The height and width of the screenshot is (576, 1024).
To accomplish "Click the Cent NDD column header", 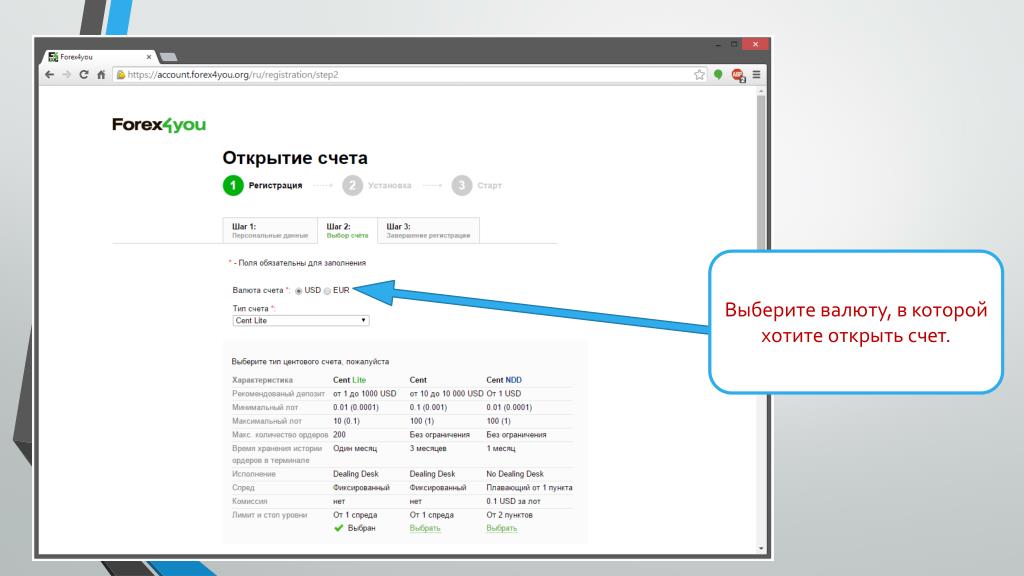I will (x=504, y=379).
